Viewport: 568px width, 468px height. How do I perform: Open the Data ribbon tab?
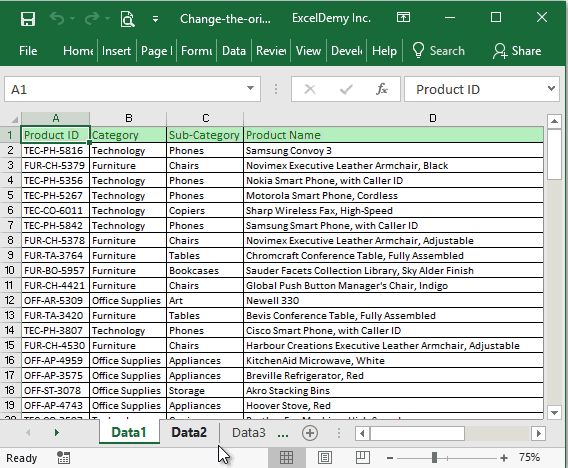click(x=234, y=51)
